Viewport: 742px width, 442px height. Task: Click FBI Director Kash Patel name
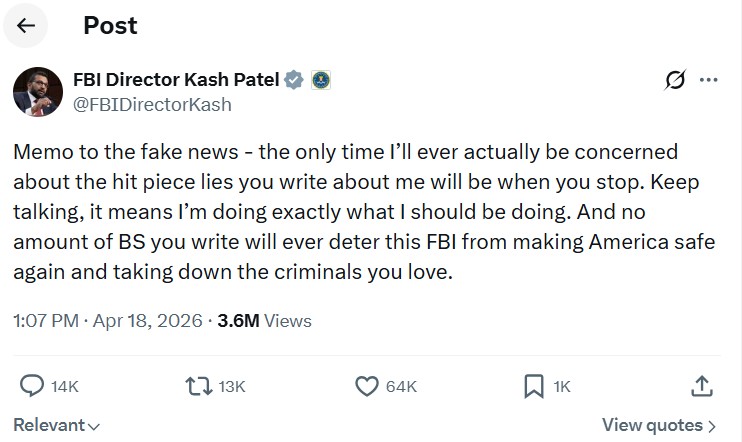(x=177, y=80)
